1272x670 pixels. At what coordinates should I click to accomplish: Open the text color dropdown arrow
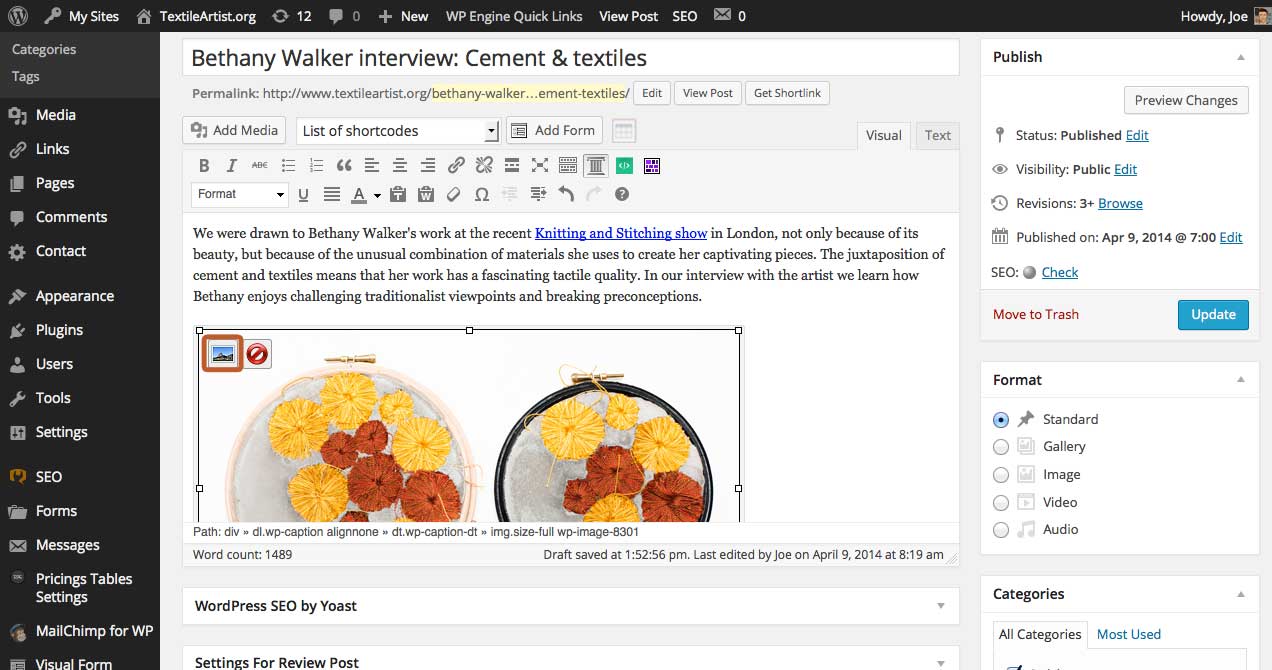(x=377, y=195)
